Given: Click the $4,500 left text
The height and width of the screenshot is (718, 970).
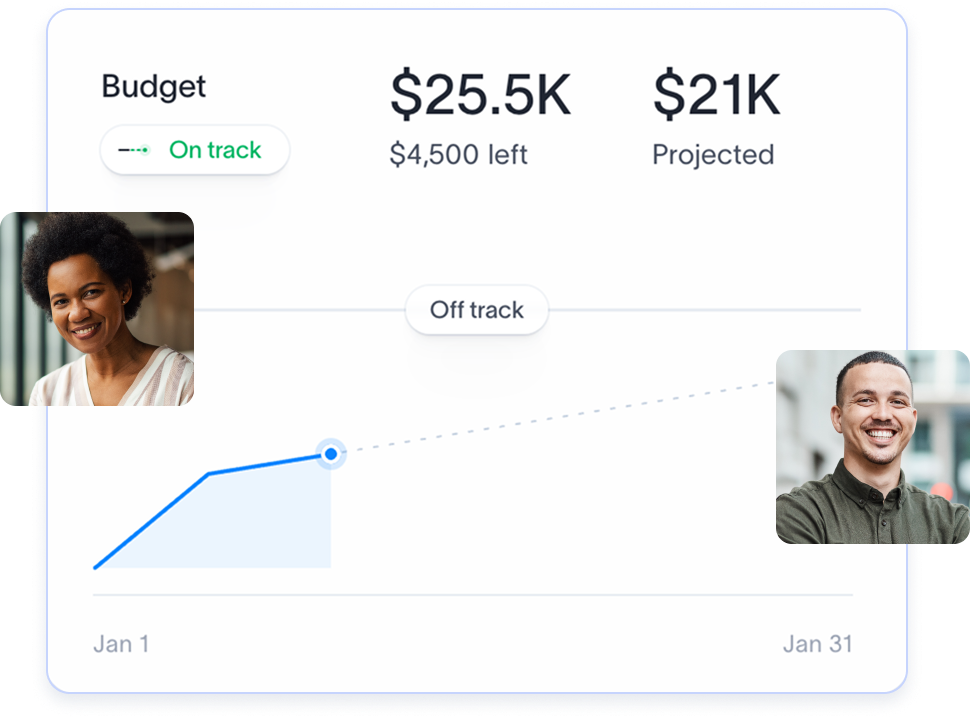Looking at the screenshot, I should click(458, 154).
